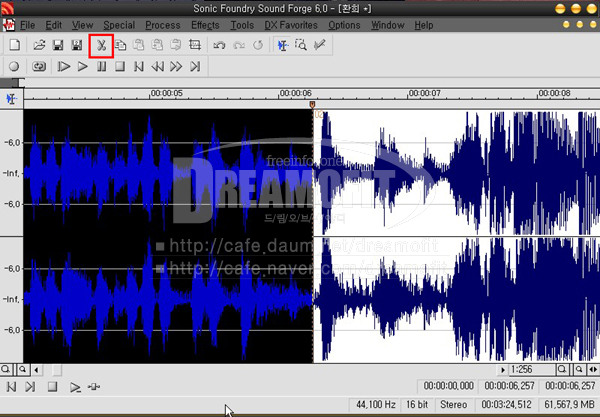Select the Magnify tool
Image resolution: width=600 pixels, height=417 pixels.
301,45
